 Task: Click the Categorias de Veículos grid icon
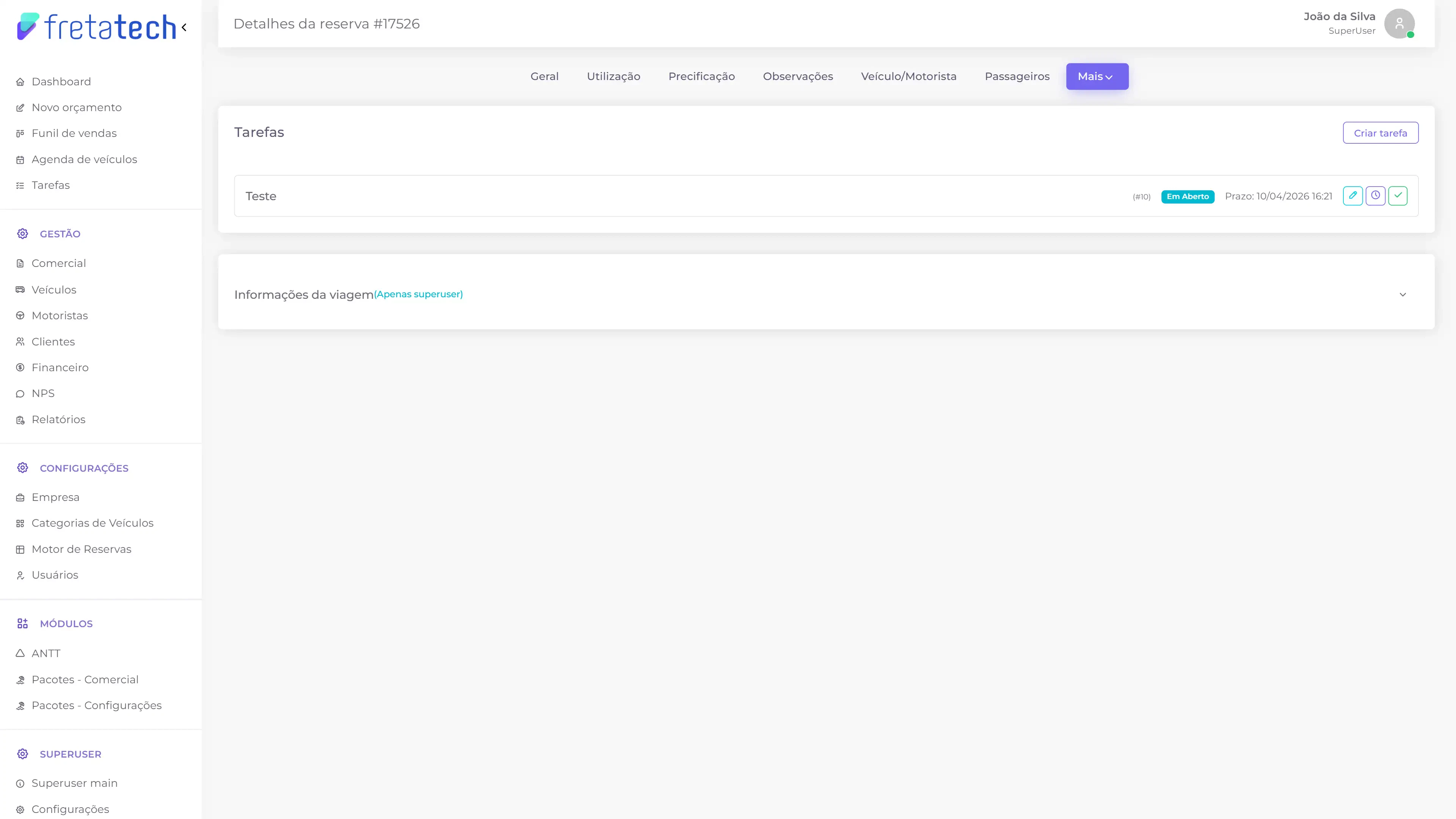20,523
